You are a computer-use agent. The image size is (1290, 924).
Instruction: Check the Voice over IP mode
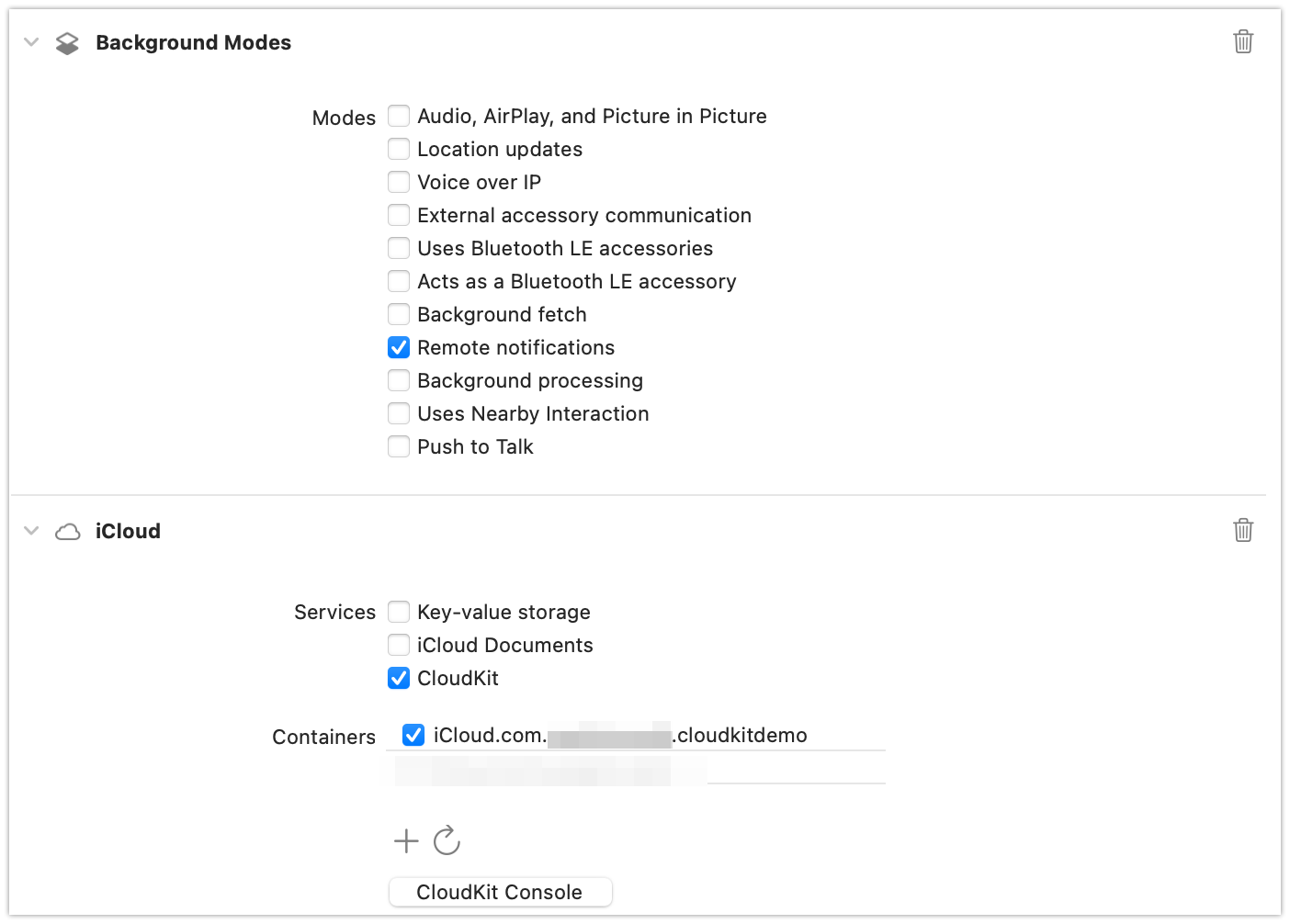pyautogui.click(x=398, y=182)
